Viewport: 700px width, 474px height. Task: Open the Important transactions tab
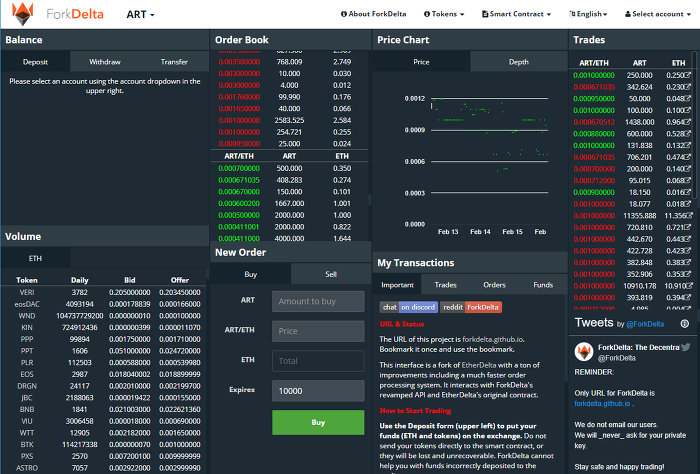(x=397, y=285)
